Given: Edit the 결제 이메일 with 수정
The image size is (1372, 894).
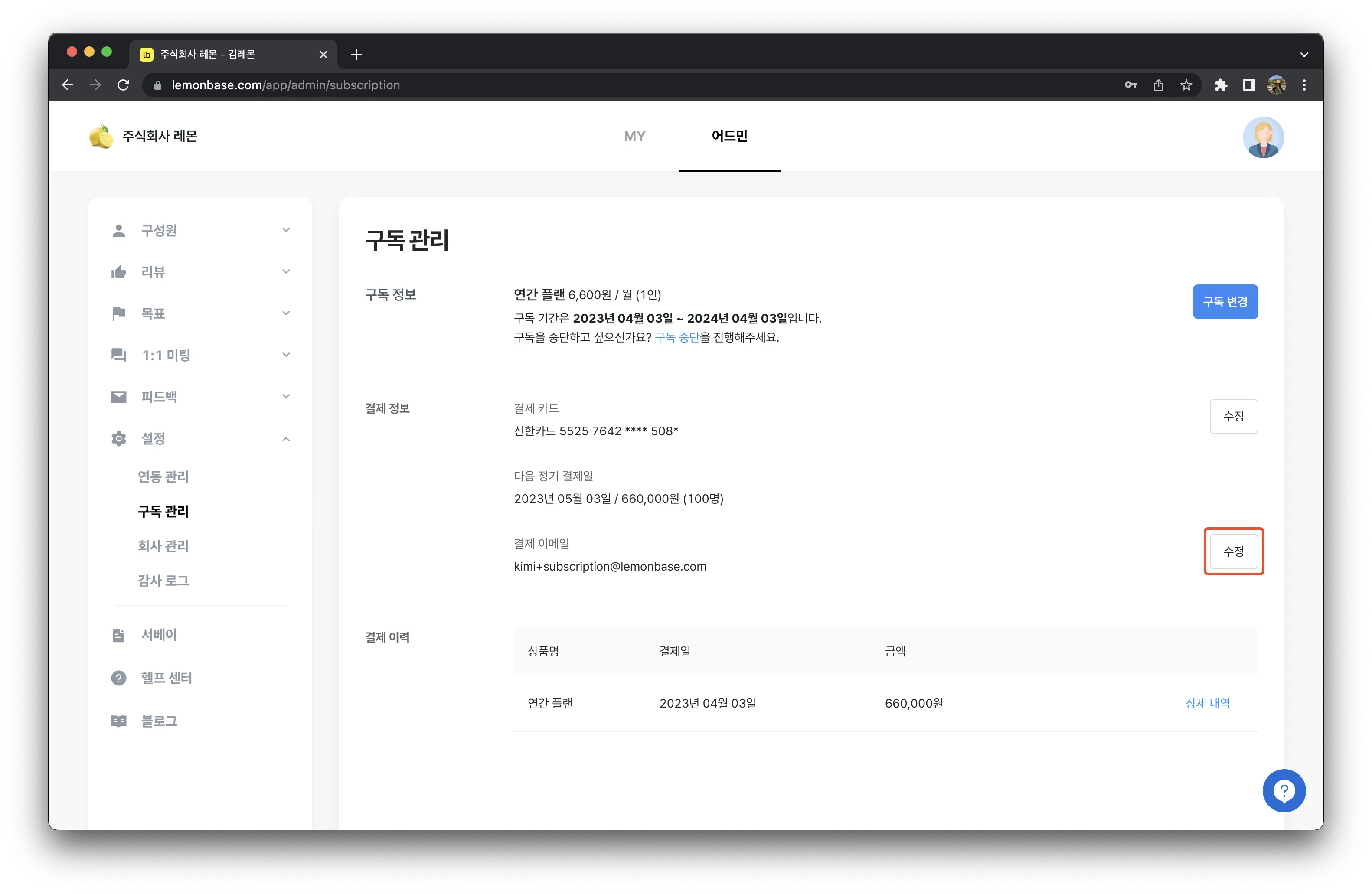Looking at the screenshot, I should [1233, 551].
